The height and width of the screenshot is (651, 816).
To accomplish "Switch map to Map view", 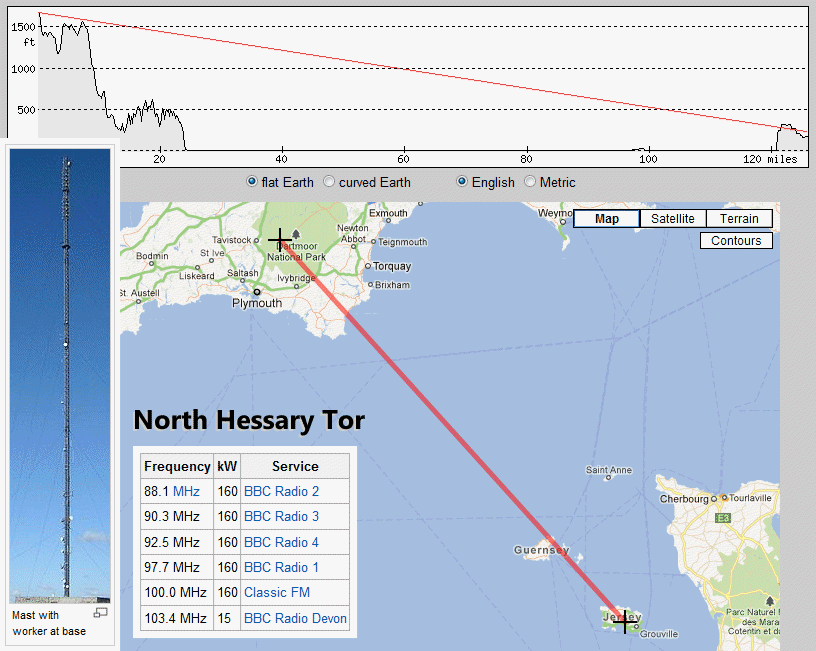I will [606, 219].
